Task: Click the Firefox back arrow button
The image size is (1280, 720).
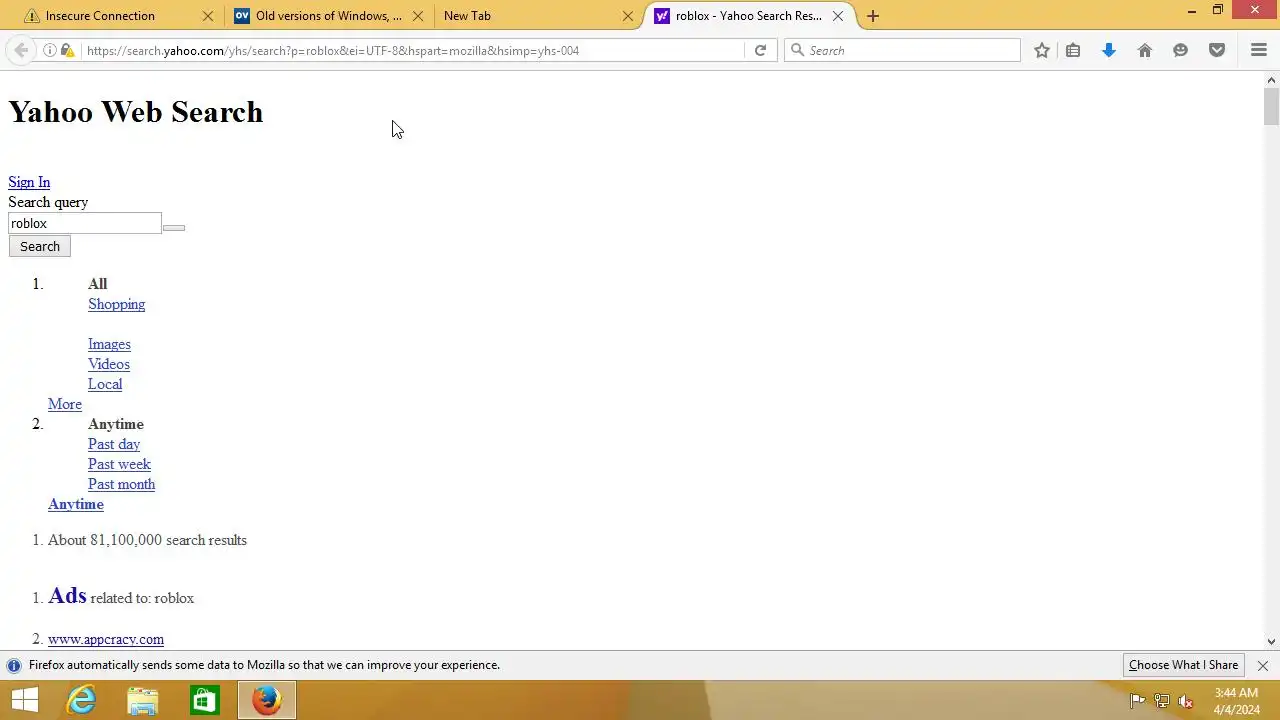Action: (x=21, y=50)
